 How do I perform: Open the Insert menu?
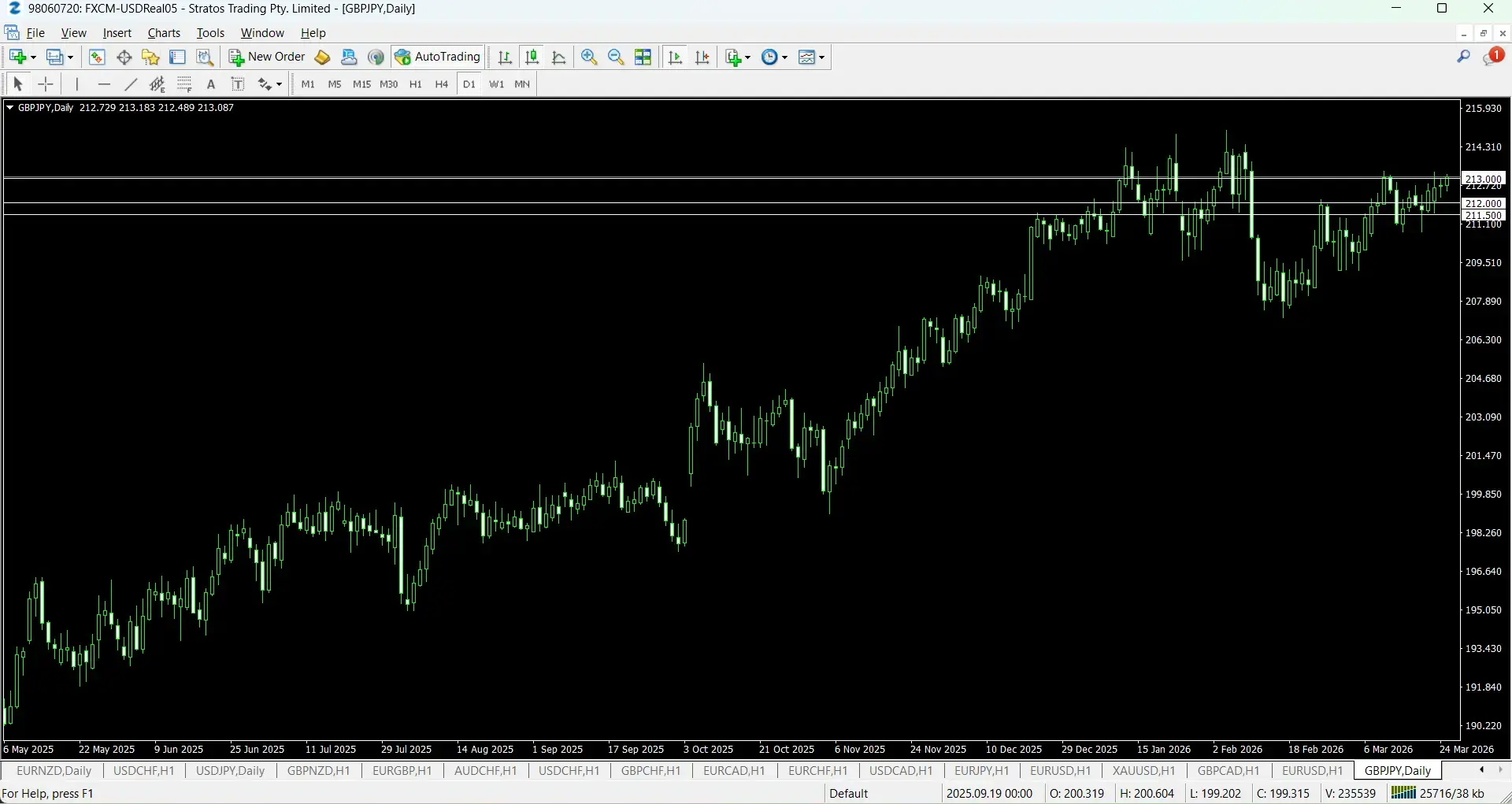pyautogui.click(x=117, y=33)
